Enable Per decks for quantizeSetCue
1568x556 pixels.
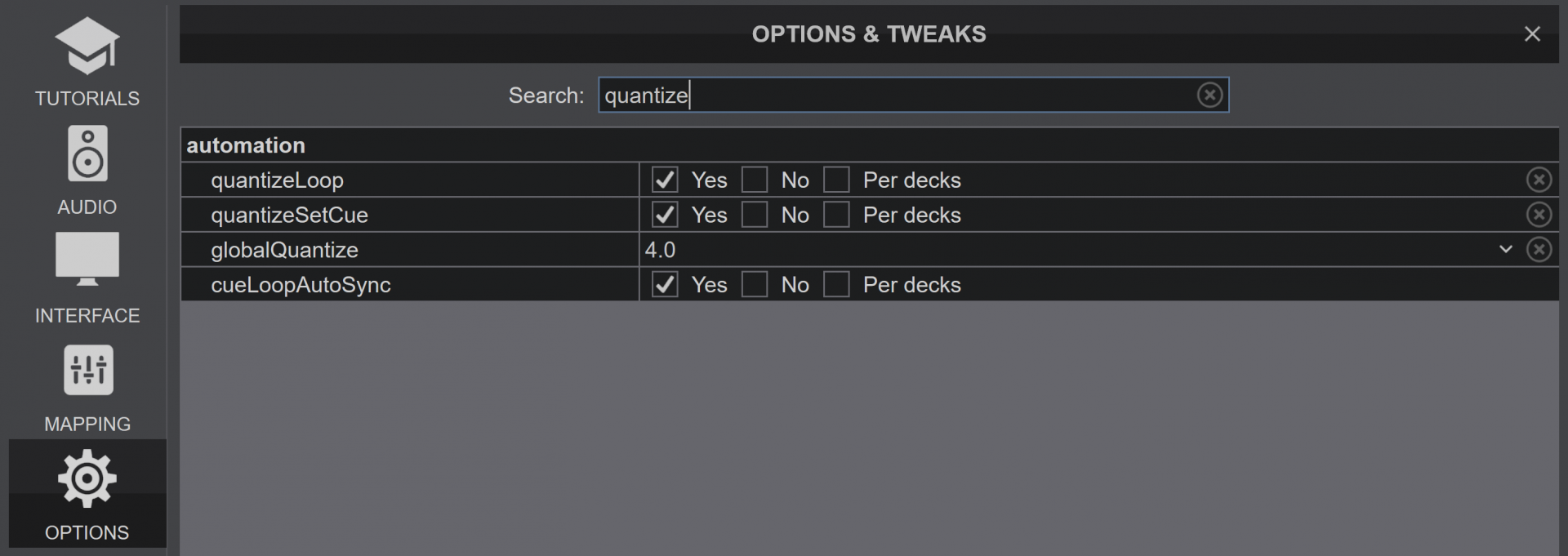836,215
